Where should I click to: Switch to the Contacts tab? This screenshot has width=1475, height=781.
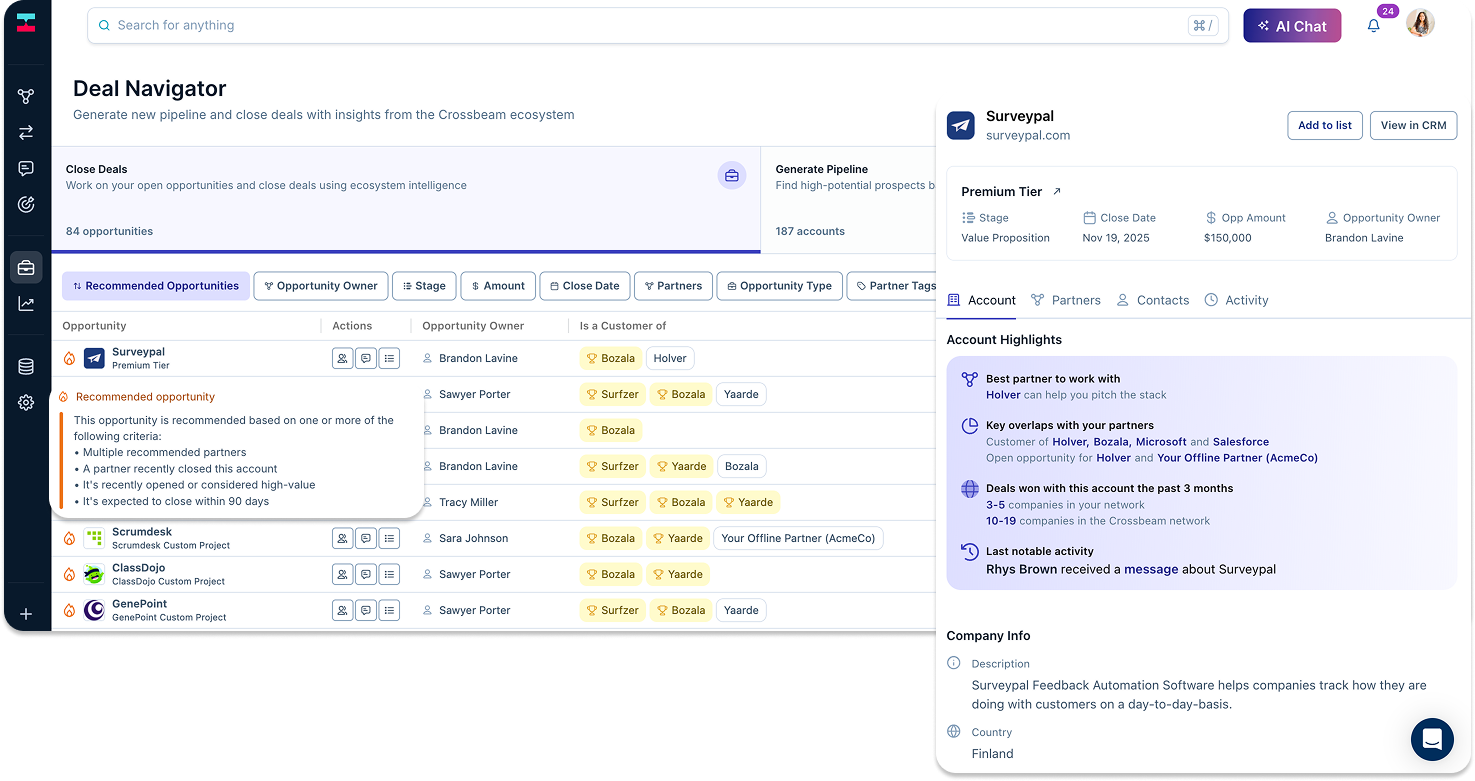coord(1153,300)
